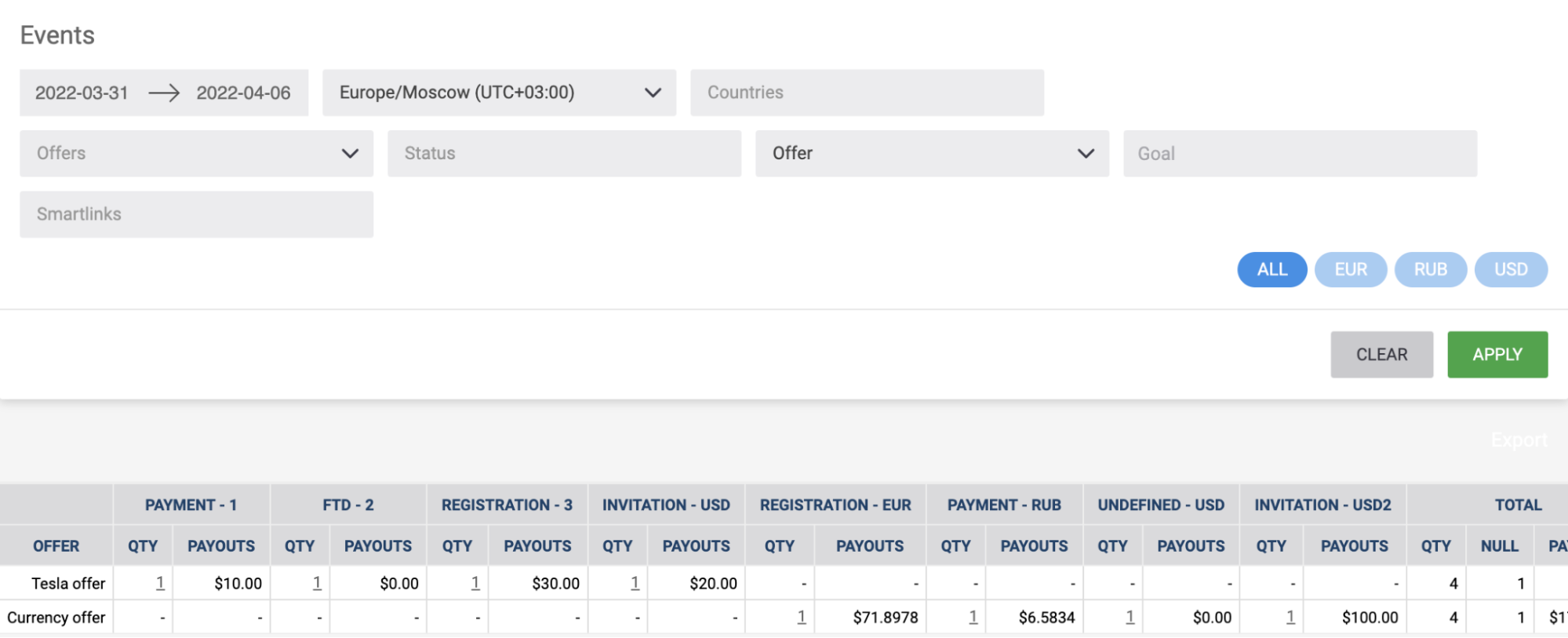Pick the start date 2022-03-31

point(82,93)
